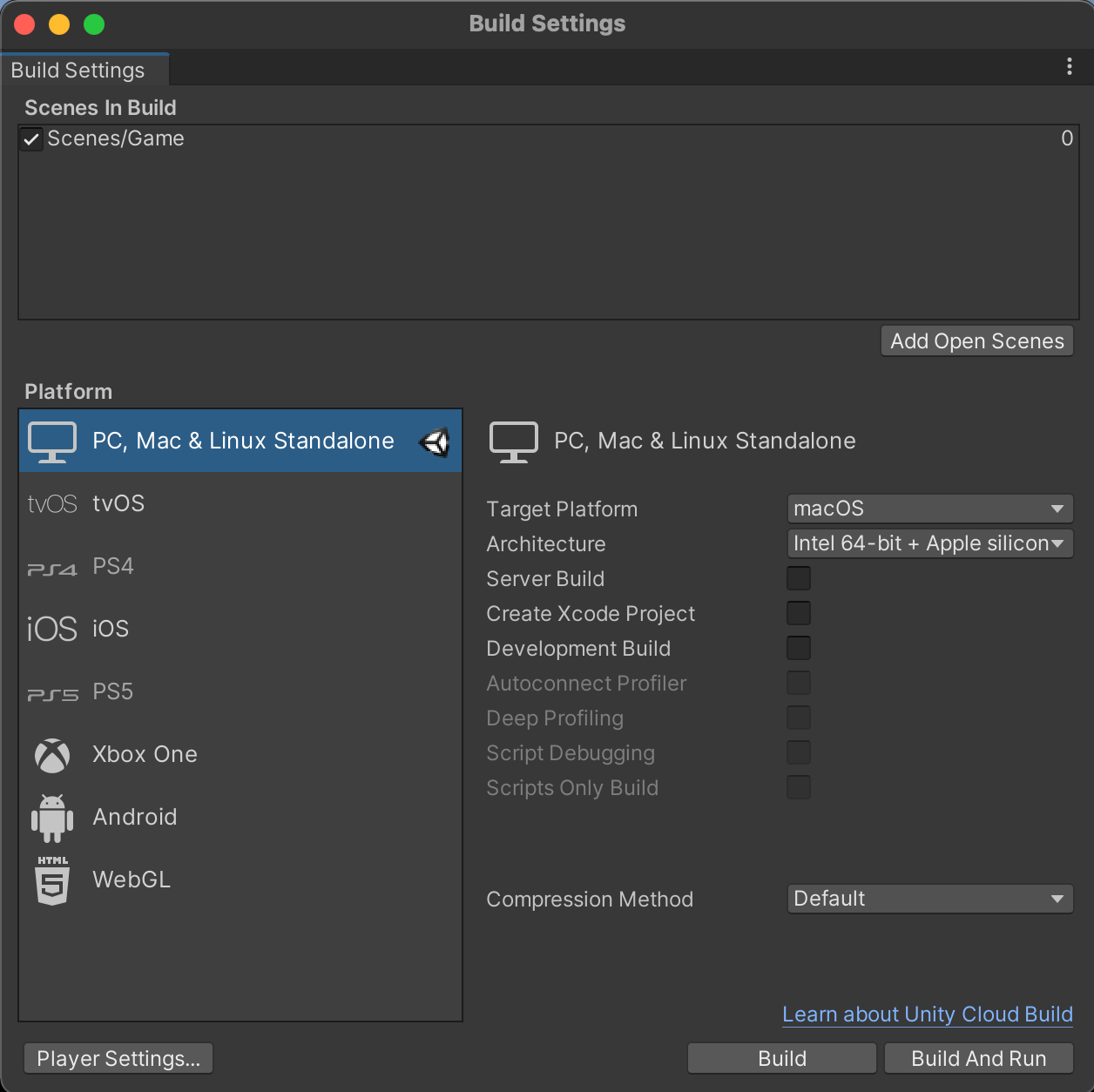Click the Unity logo next to selected platform

tap(435, 442)
